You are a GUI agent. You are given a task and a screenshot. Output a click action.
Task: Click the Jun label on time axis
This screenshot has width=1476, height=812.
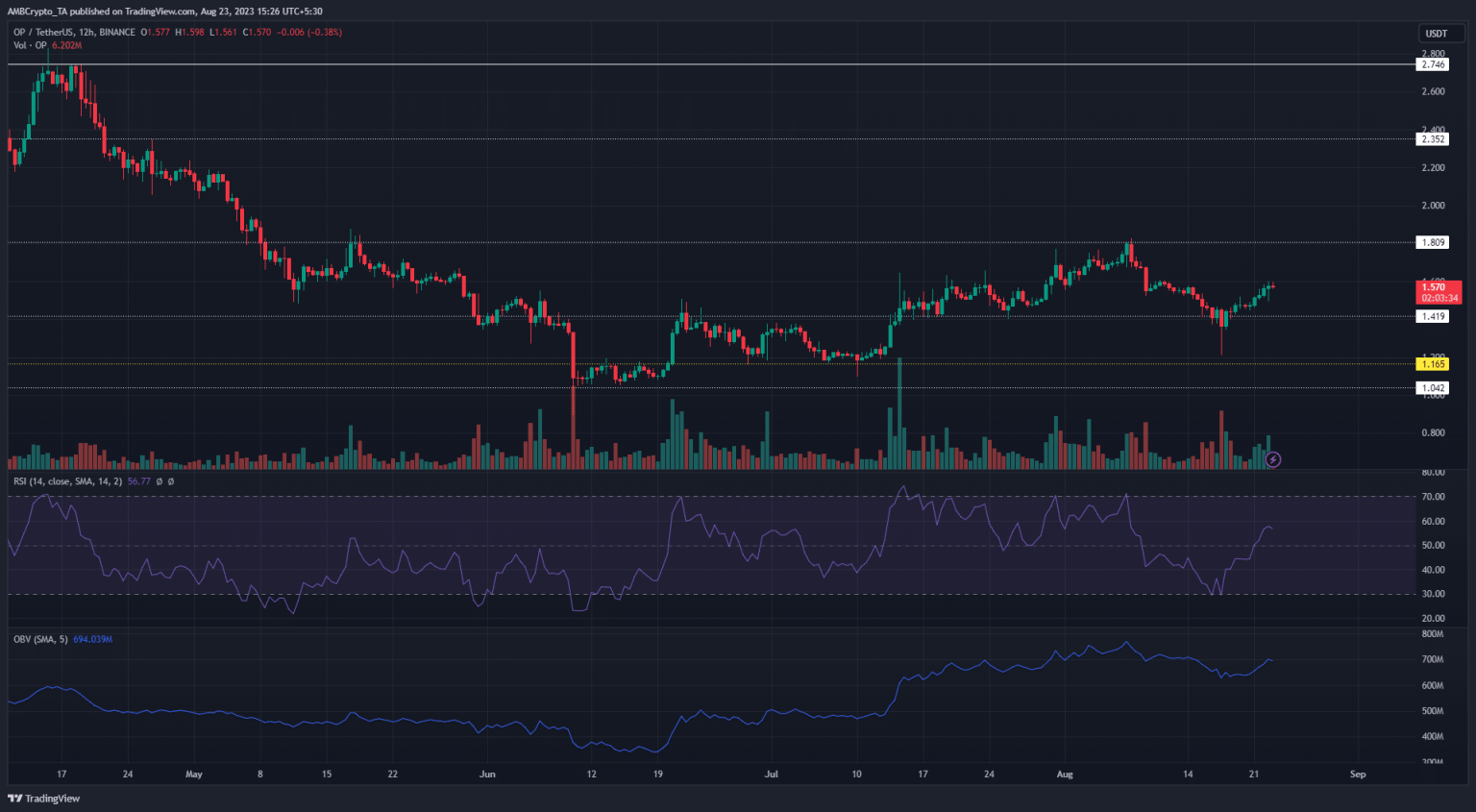point(487,774)
